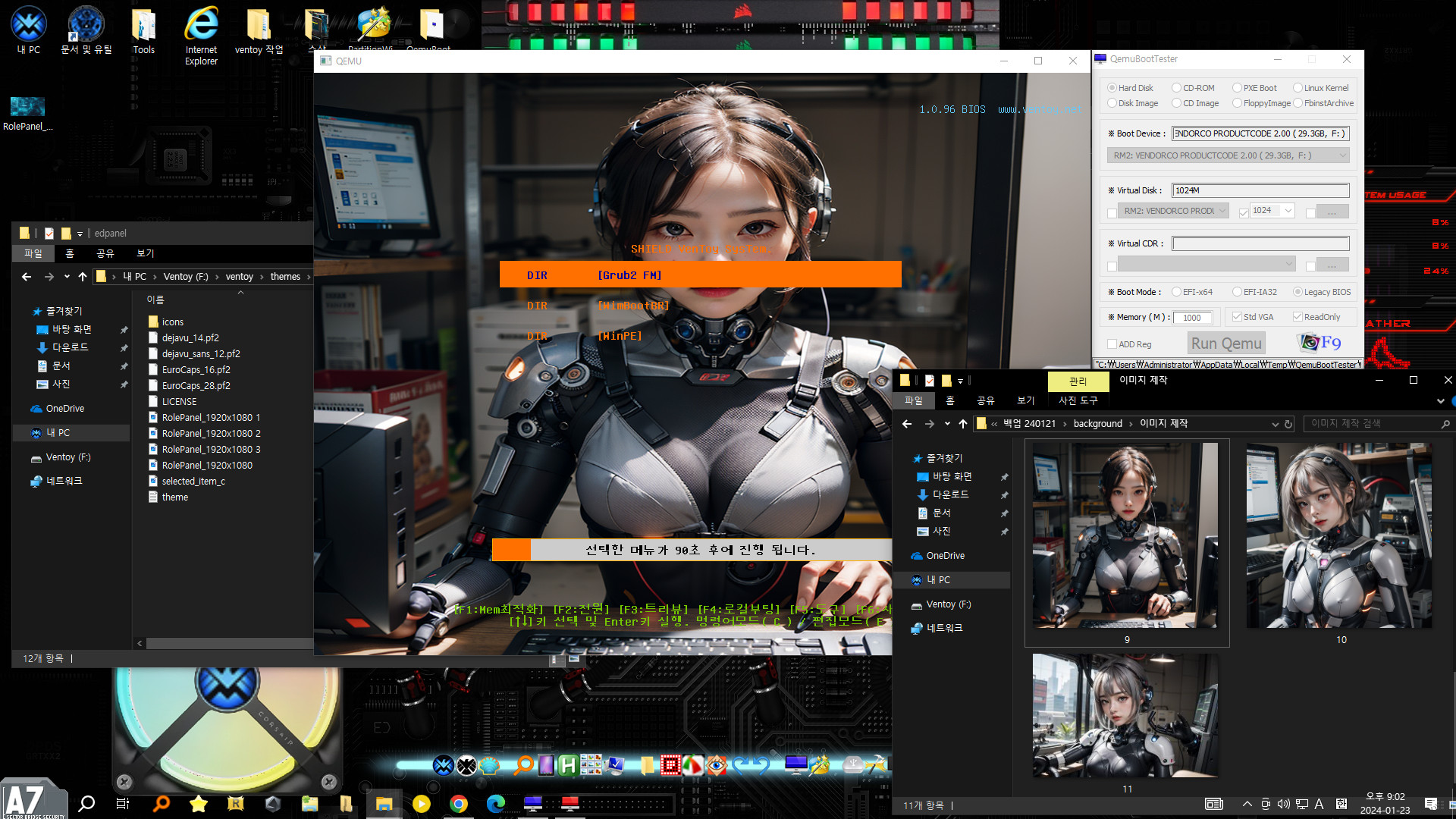Viewport: 1456px width, 819px height.
Task: Launch the orange eye viewer dock icon
Action: [717, 765]
